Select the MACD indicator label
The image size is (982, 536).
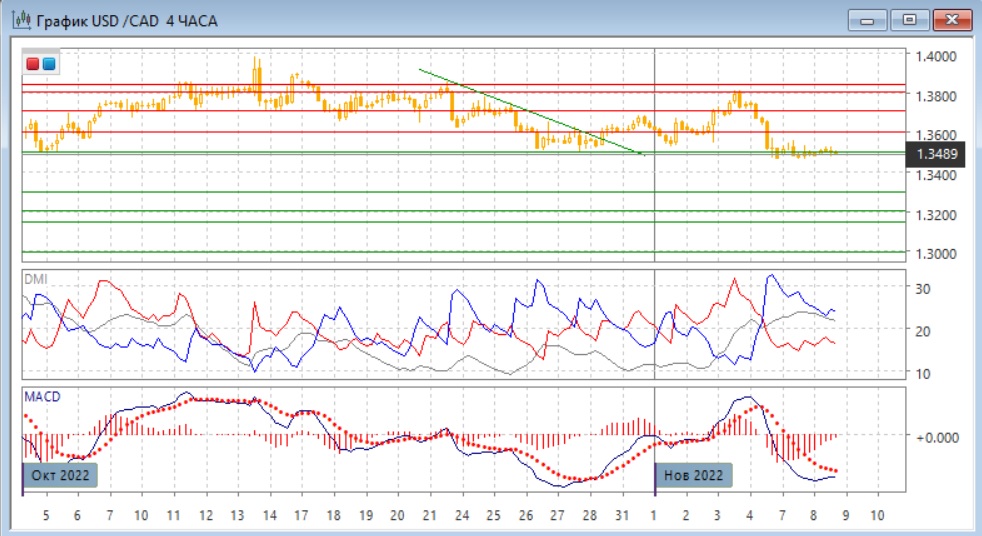[x=42, y=397]
